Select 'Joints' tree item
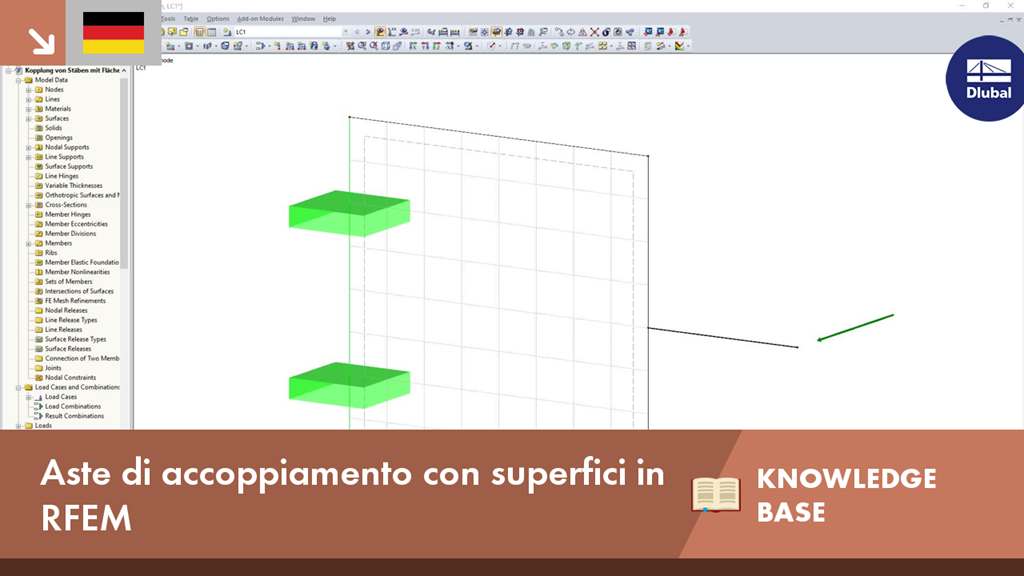The image size is (1024, 576). 53,368
